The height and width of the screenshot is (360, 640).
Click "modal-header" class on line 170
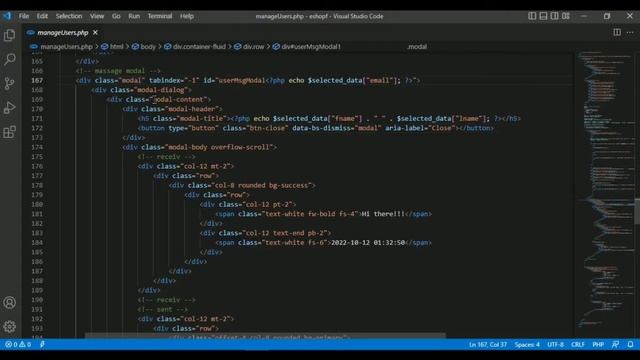(192, 109)
